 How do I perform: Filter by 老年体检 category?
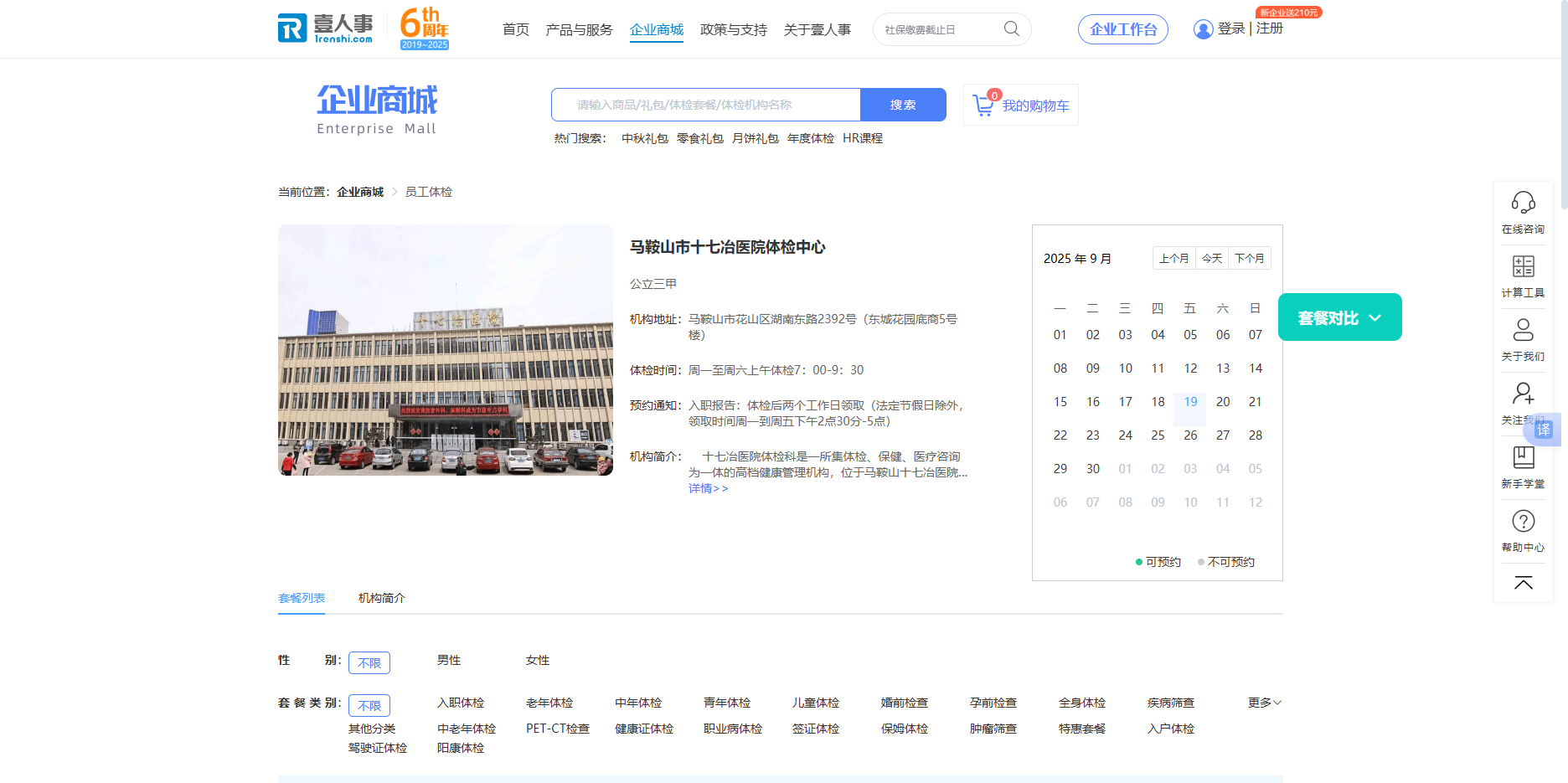(x=549, y=703)
